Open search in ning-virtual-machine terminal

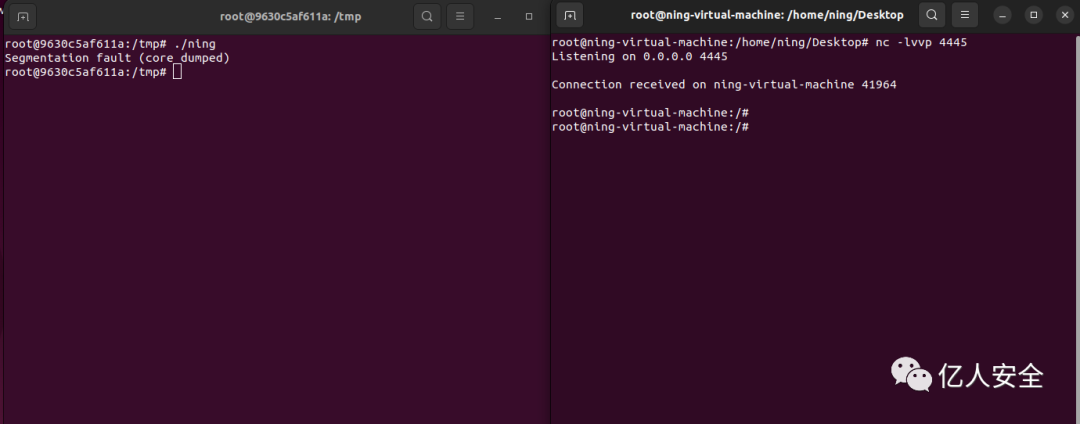pyautogui.click(x=932, y=14)
